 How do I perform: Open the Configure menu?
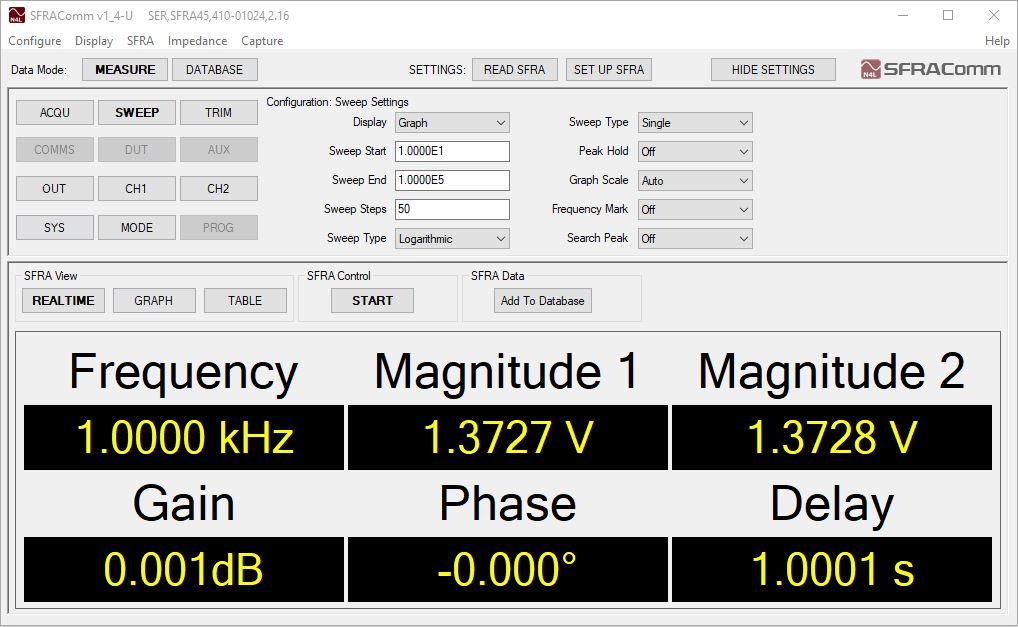click(34, 41)
